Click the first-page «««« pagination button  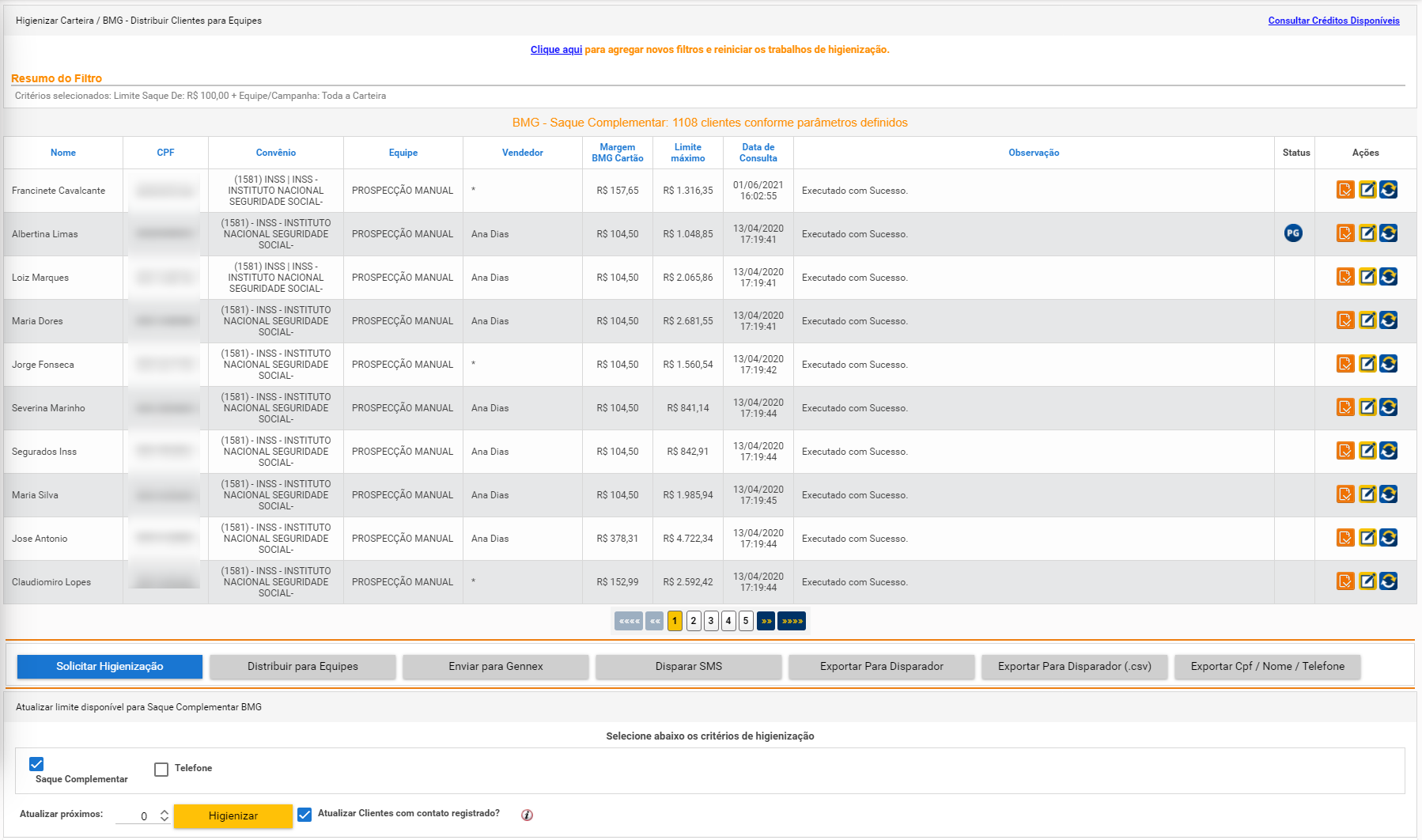coord(629,621)
